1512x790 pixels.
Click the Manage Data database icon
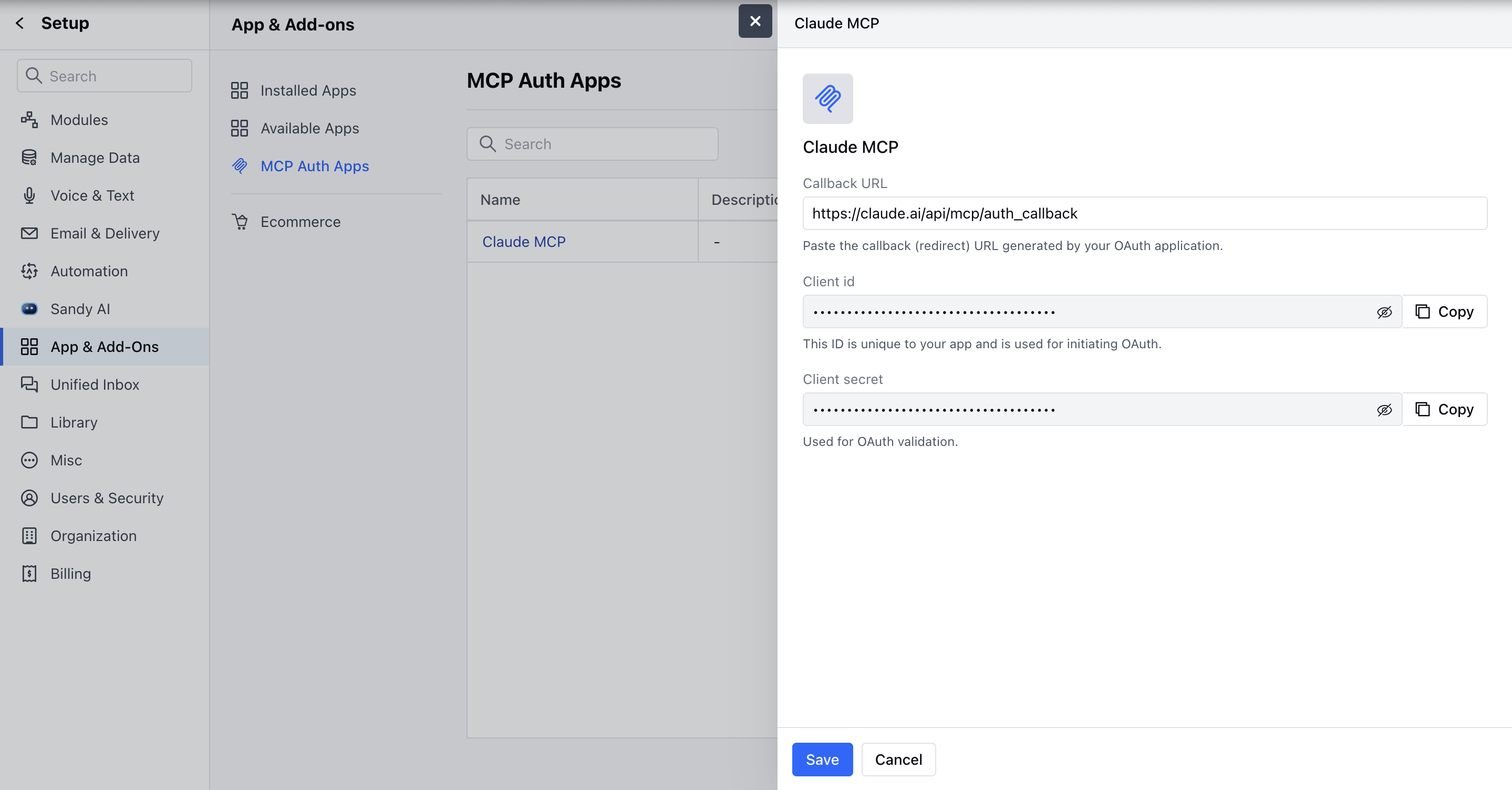[x=29, y=157]
